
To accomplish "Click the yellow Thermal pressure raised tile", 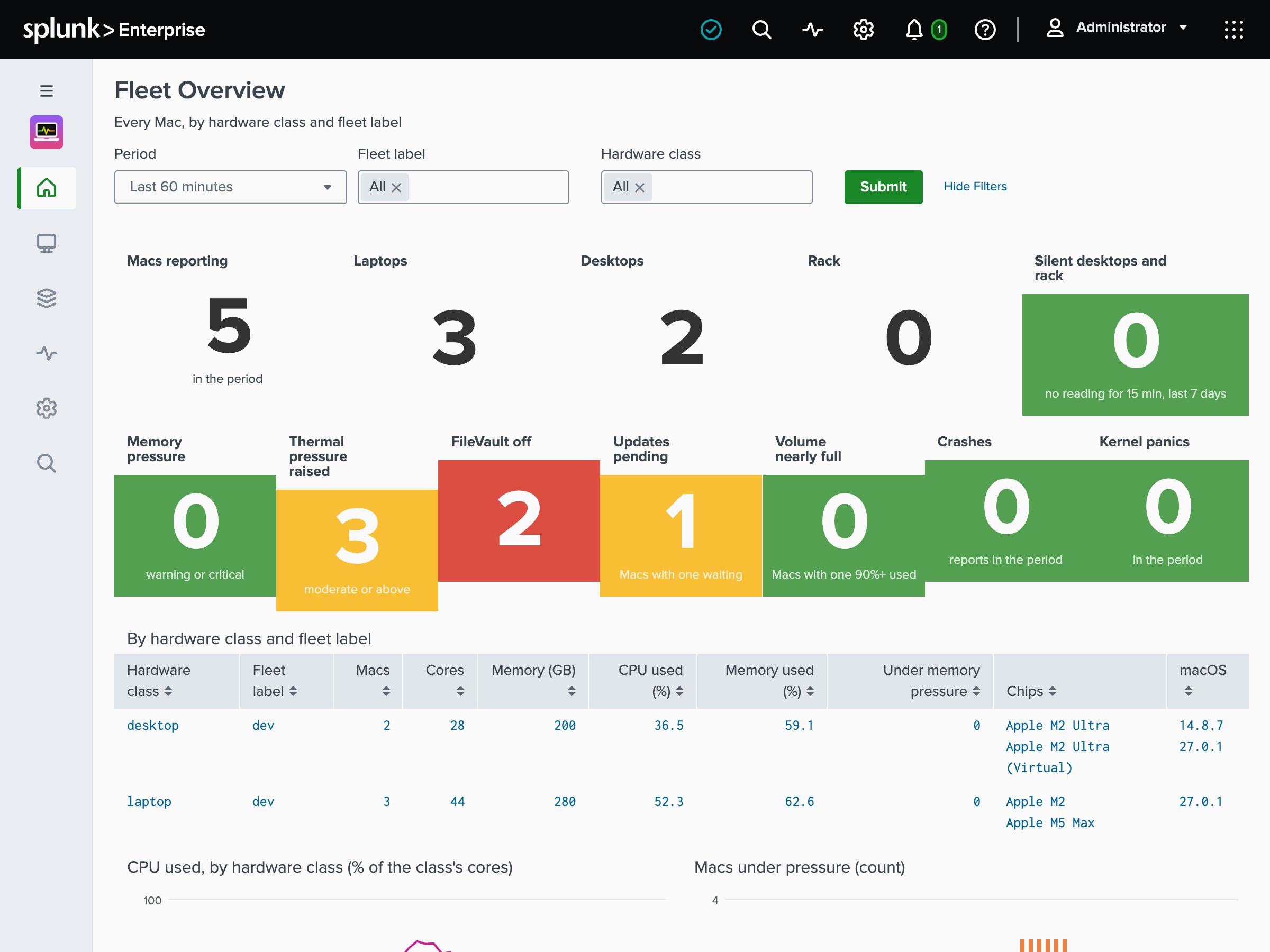I will 357,550.
